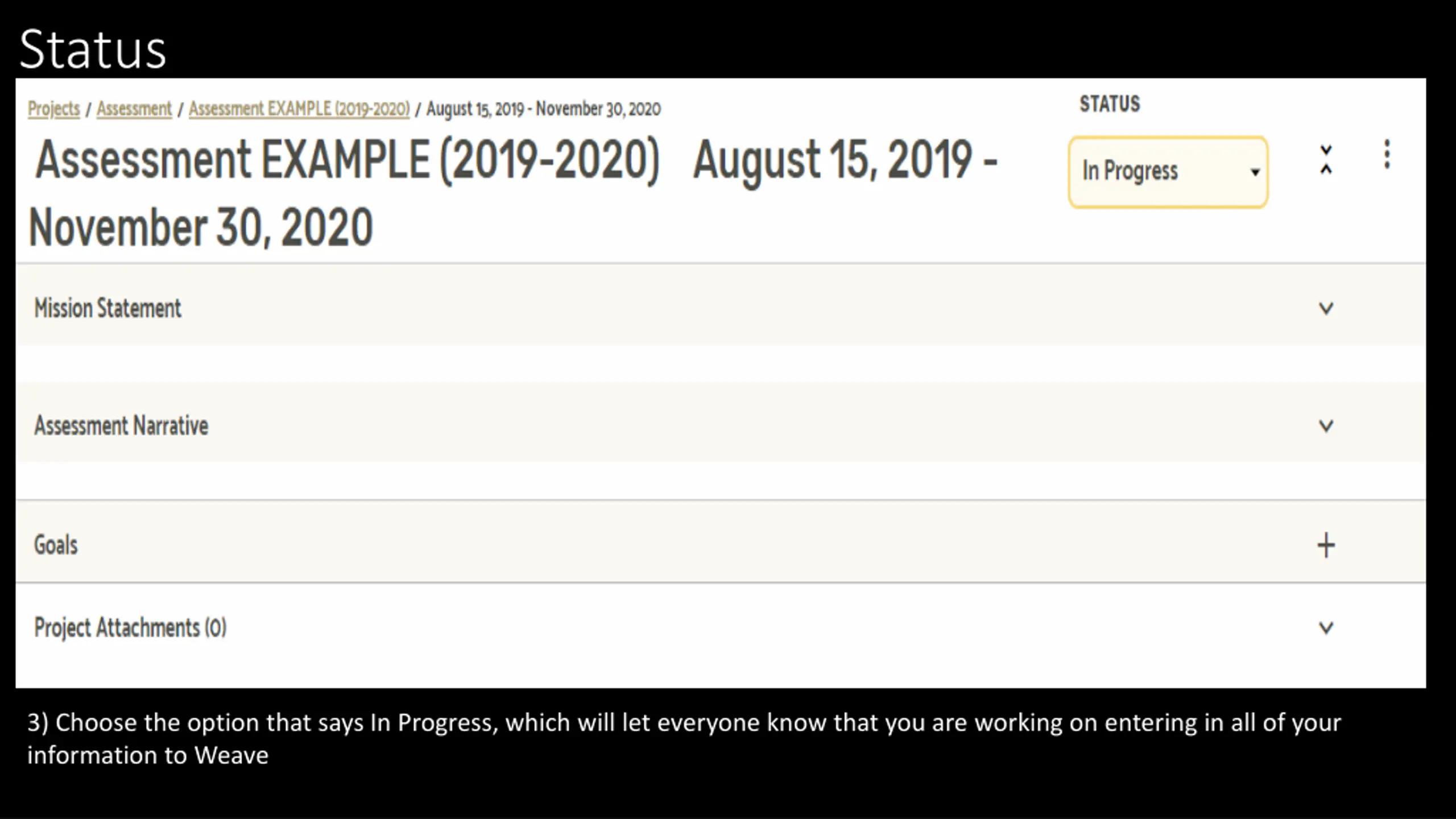The width and height of the screenshot is (1456, 819).
Task: Open the three-dot more options menu
Action: point(1387,154)
